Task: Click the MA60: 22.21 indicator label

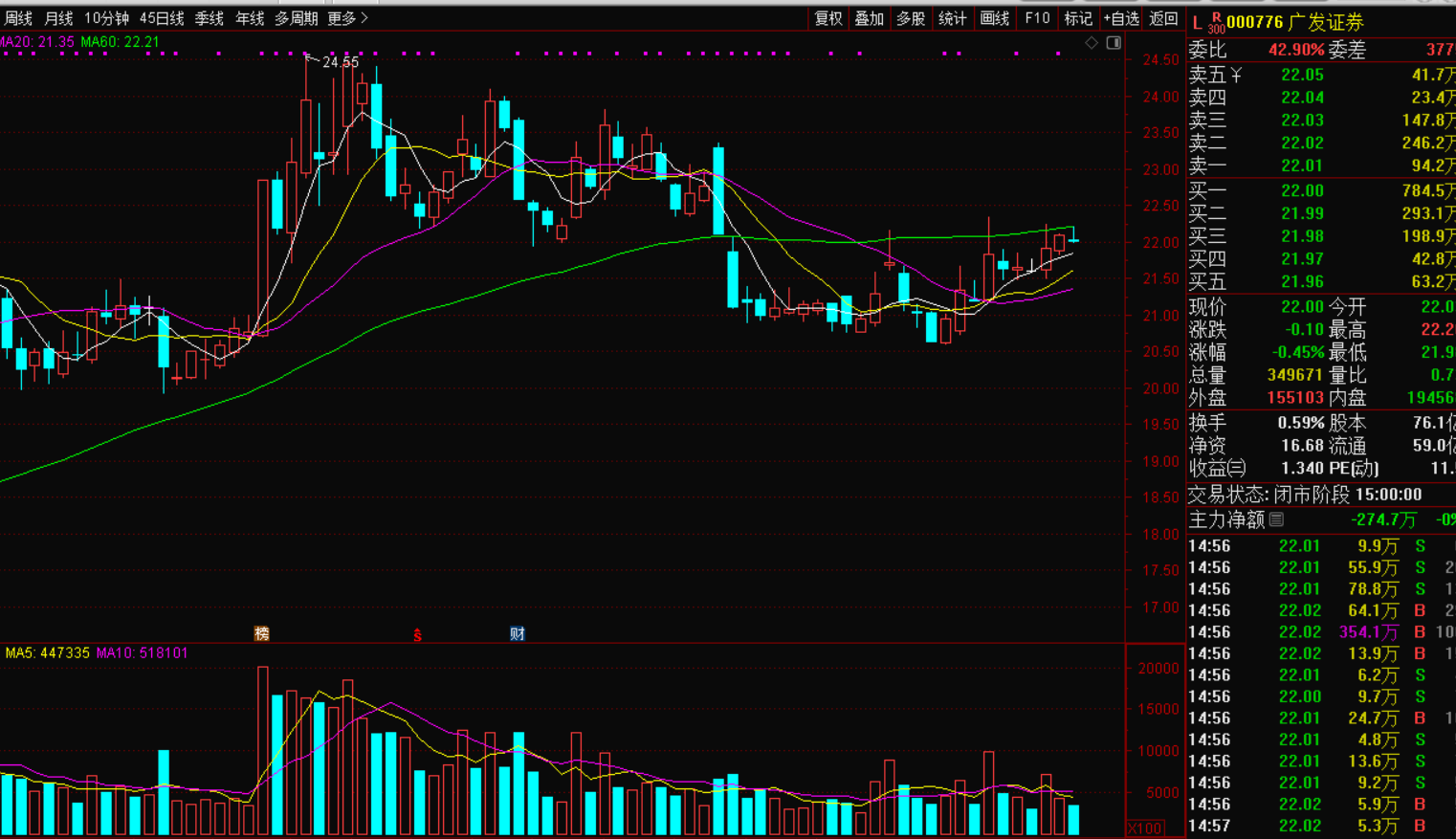Action: click(x=121, y=42)
